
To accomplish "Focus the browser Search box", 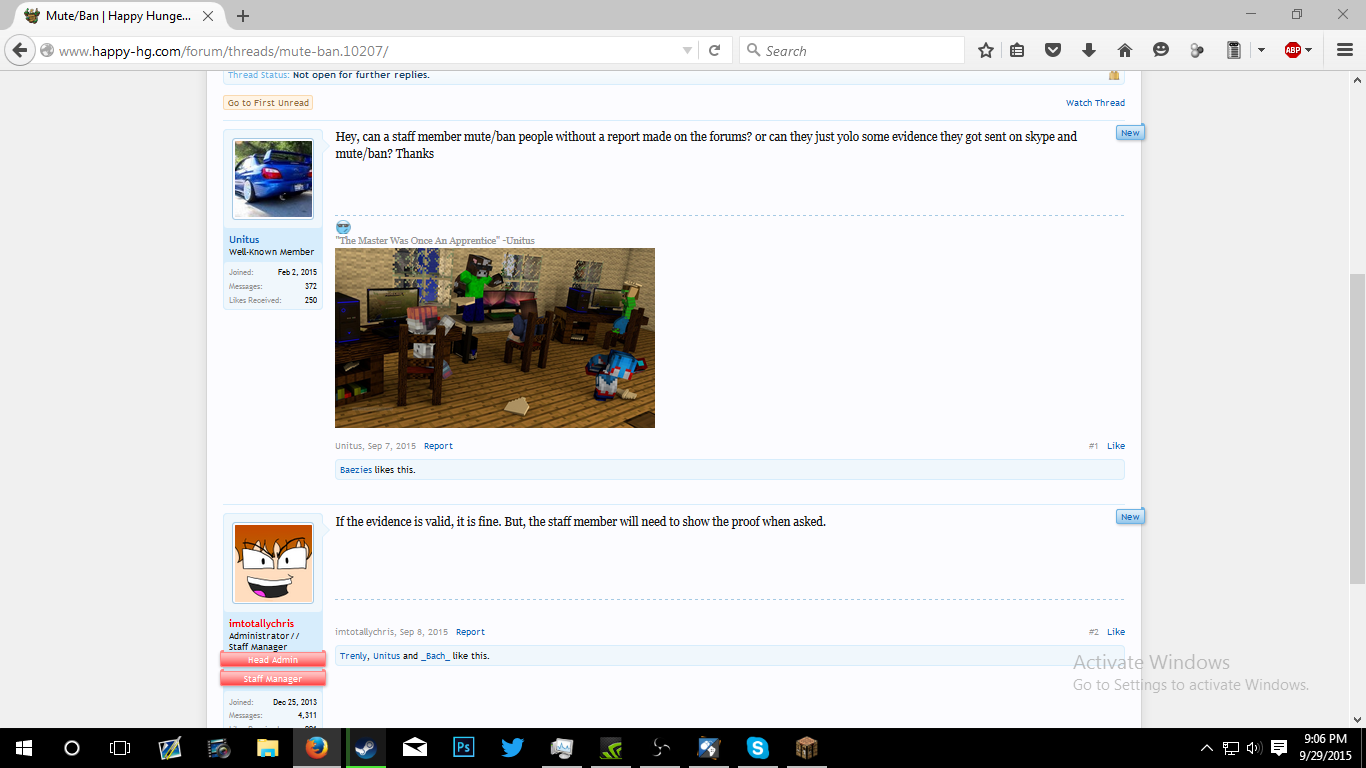I will point(852,51).
